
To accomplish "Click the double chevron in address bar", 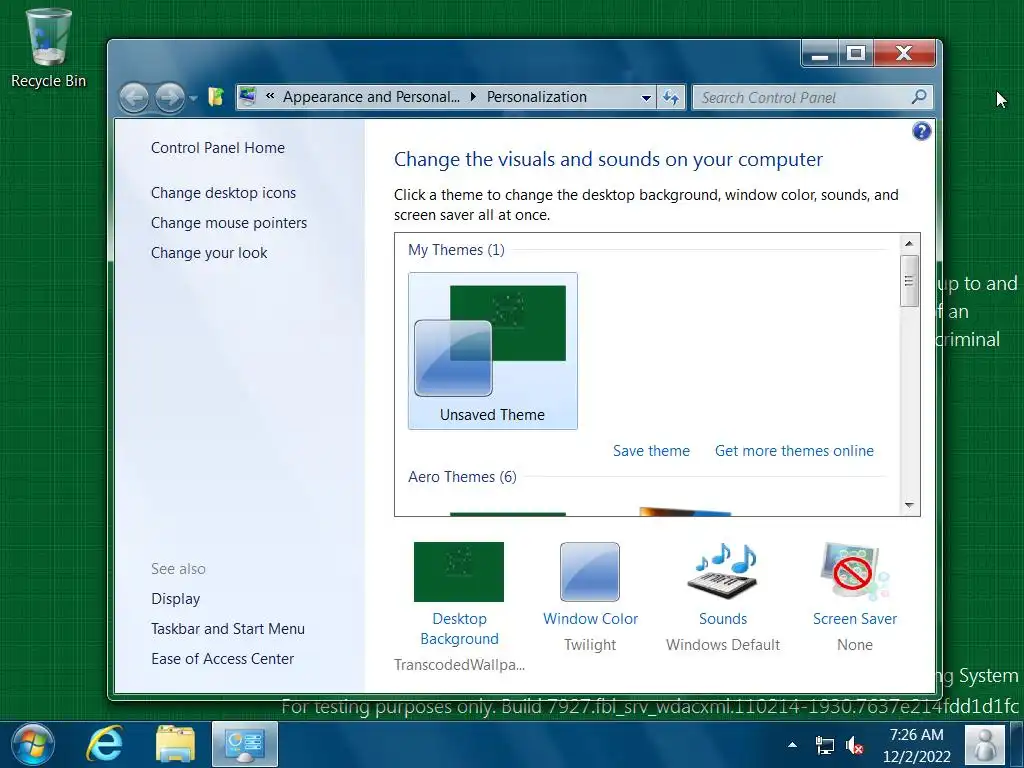I will point(270,97).
